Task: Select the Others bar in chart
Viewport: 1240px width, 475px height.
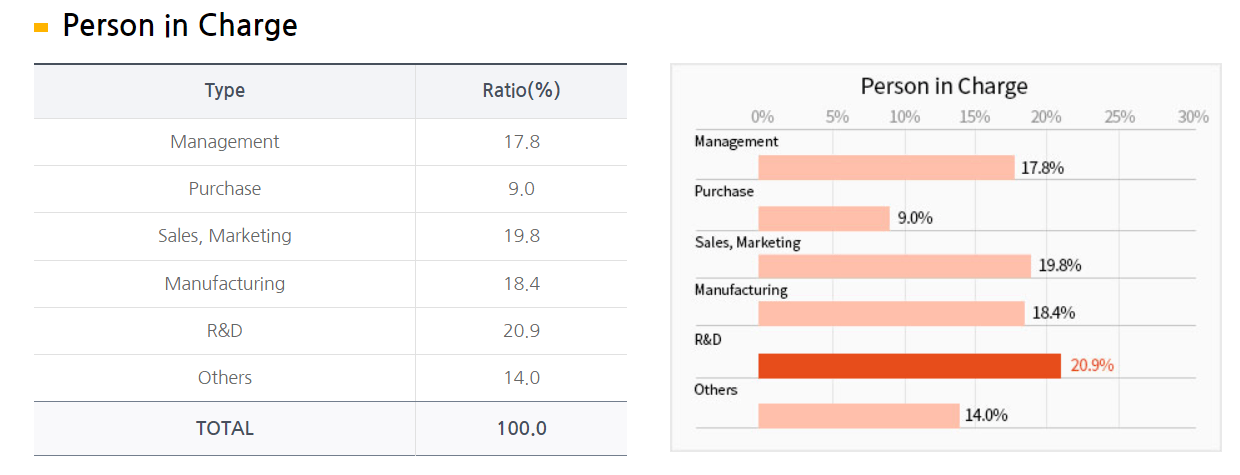Action: [x=858, y=415]
